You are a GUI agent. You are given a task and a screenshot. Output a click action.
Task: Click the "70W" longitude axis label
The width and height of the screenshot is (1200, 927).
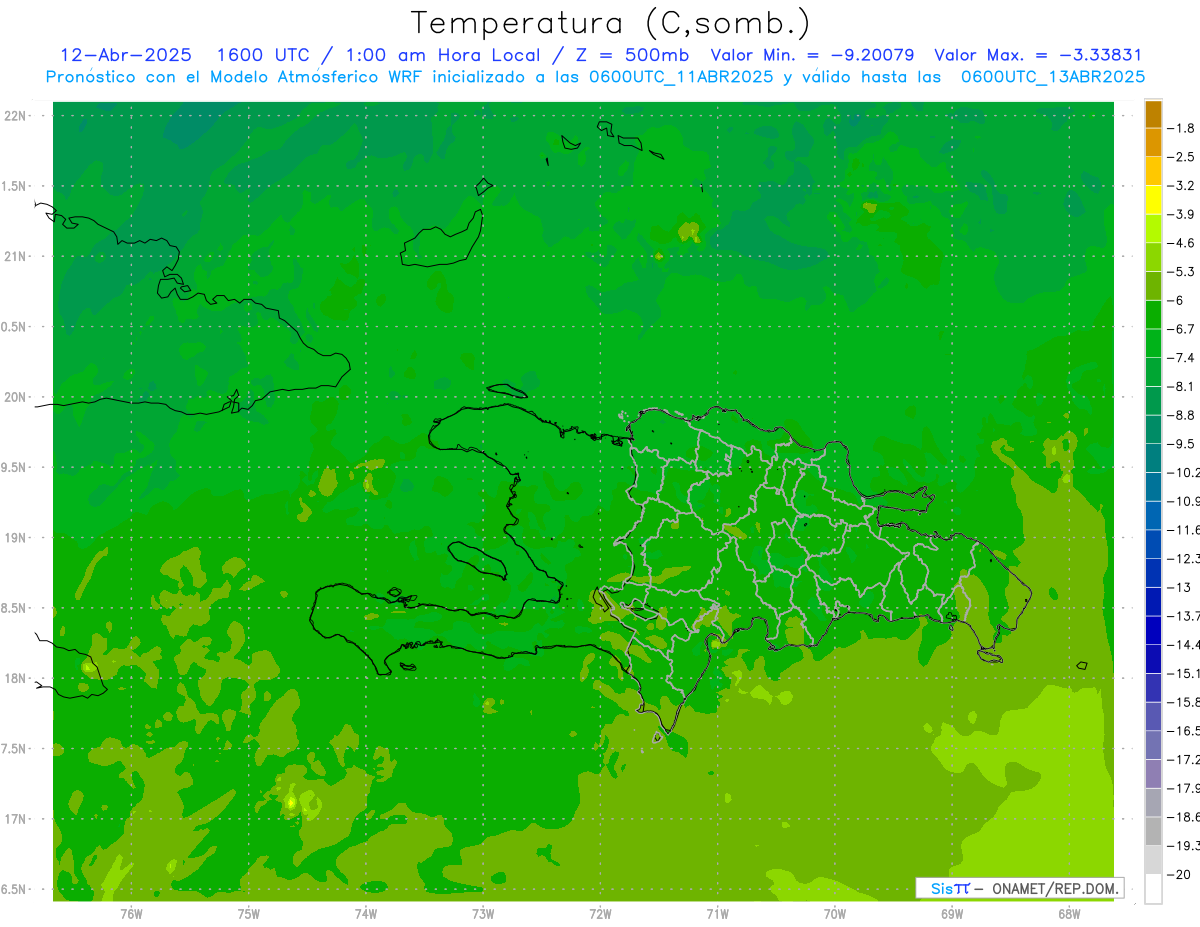(x=835, y=913)
